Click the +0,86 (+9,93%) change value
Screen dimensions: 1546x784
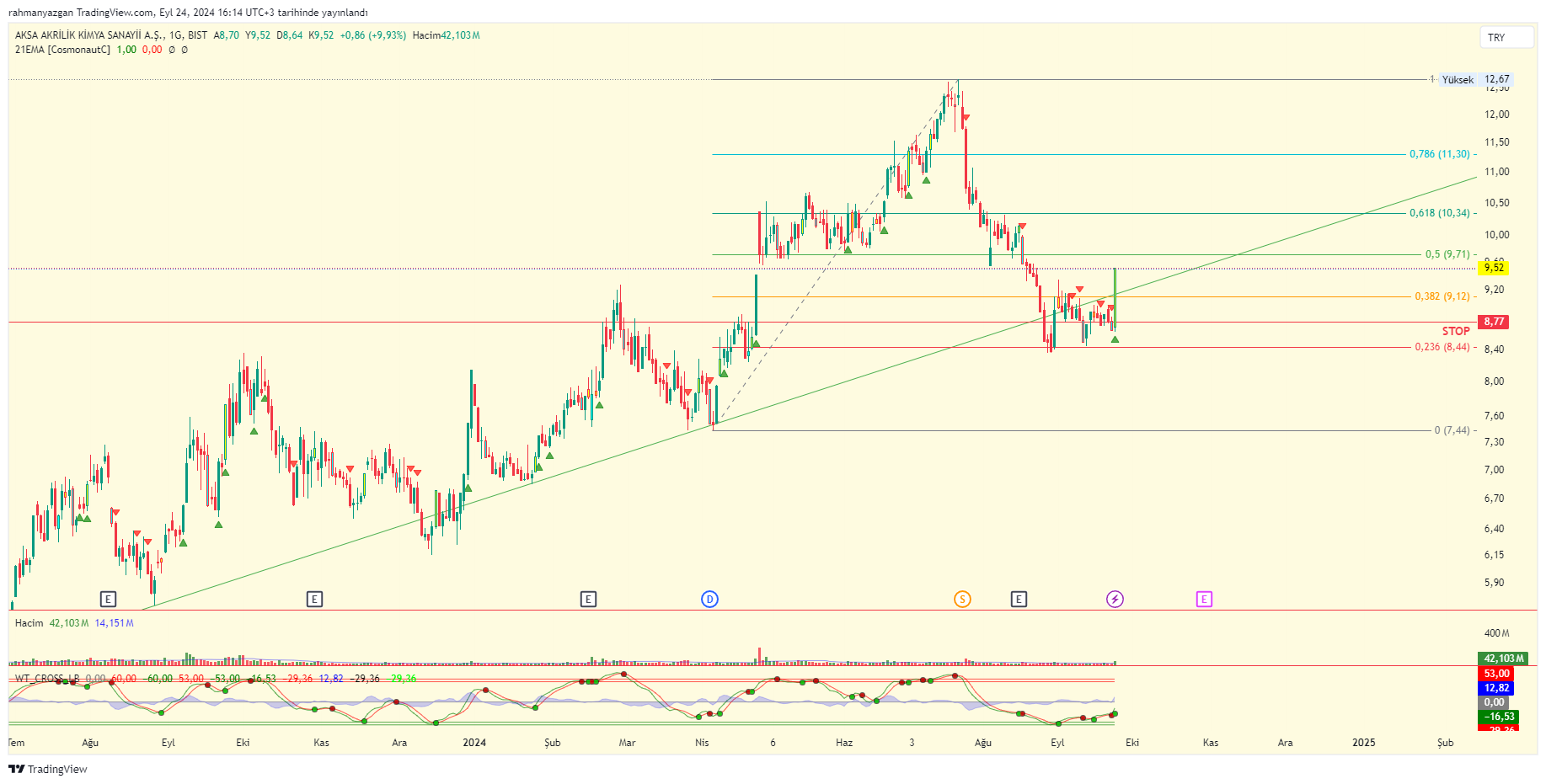(x=372, y=35)
